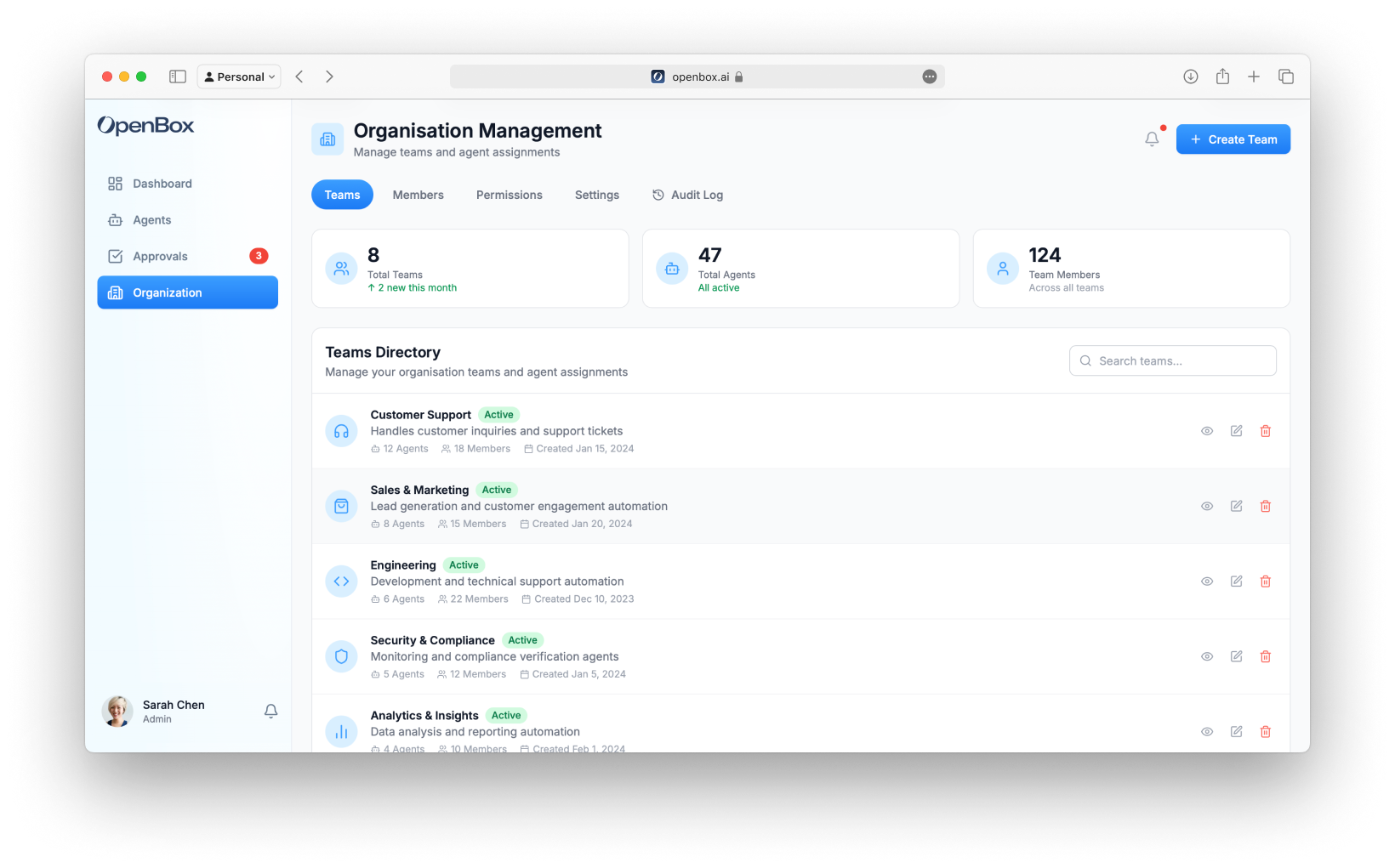This screenshot has width=1395, height=868.
Task: Open the Audit Log tab
Action: coord(687,195)
